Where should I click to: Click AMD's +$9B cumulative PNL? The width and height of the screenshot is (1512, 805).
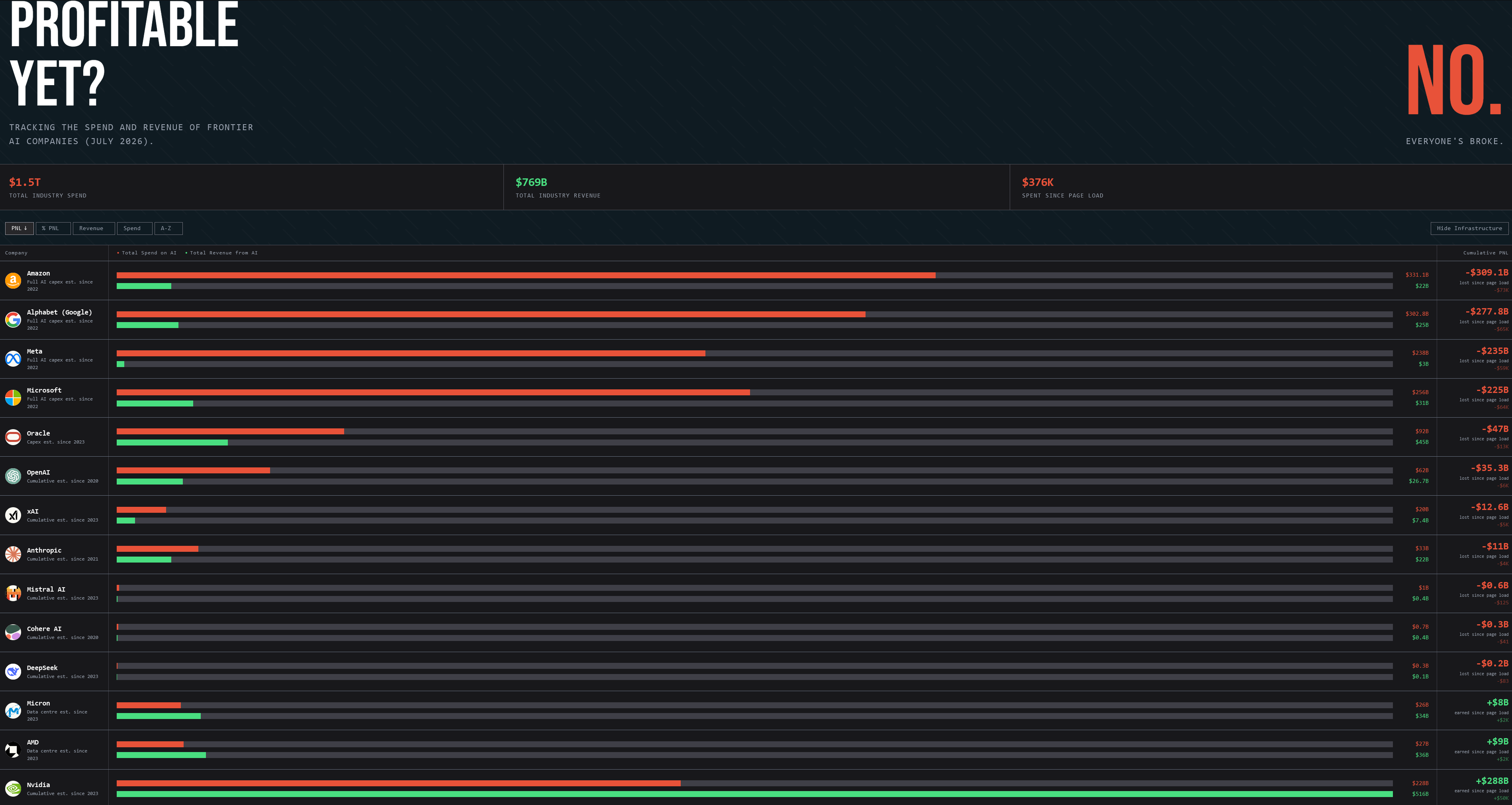1497,742
